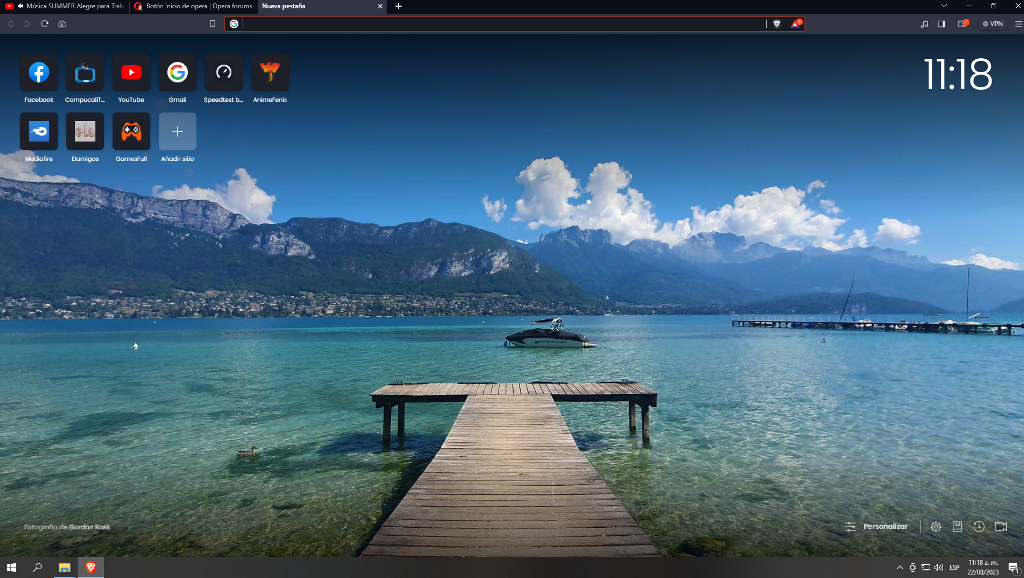Mute system volume from taskbar speaker
This screenshot has height=578, width=1024.
pyautogui.click(x=939, y=567)
